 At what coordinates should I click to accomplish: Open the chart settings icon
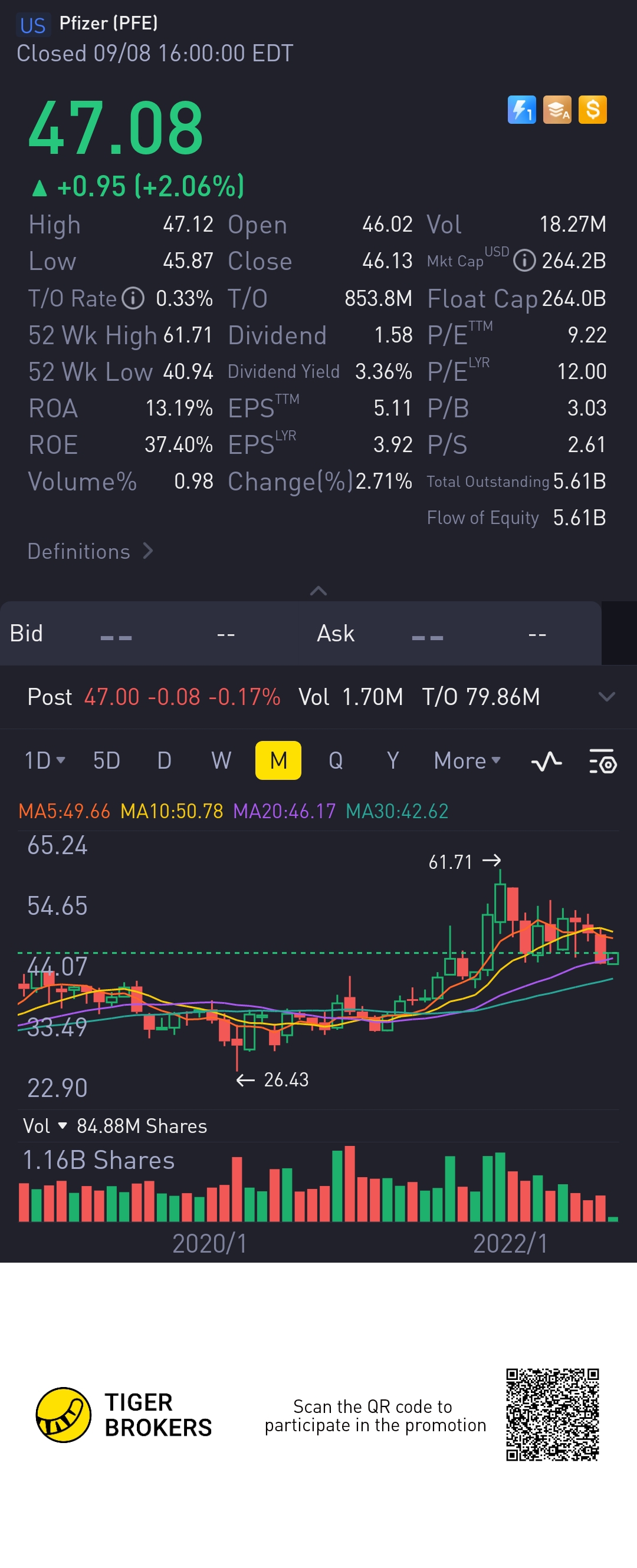coord(602,761)
